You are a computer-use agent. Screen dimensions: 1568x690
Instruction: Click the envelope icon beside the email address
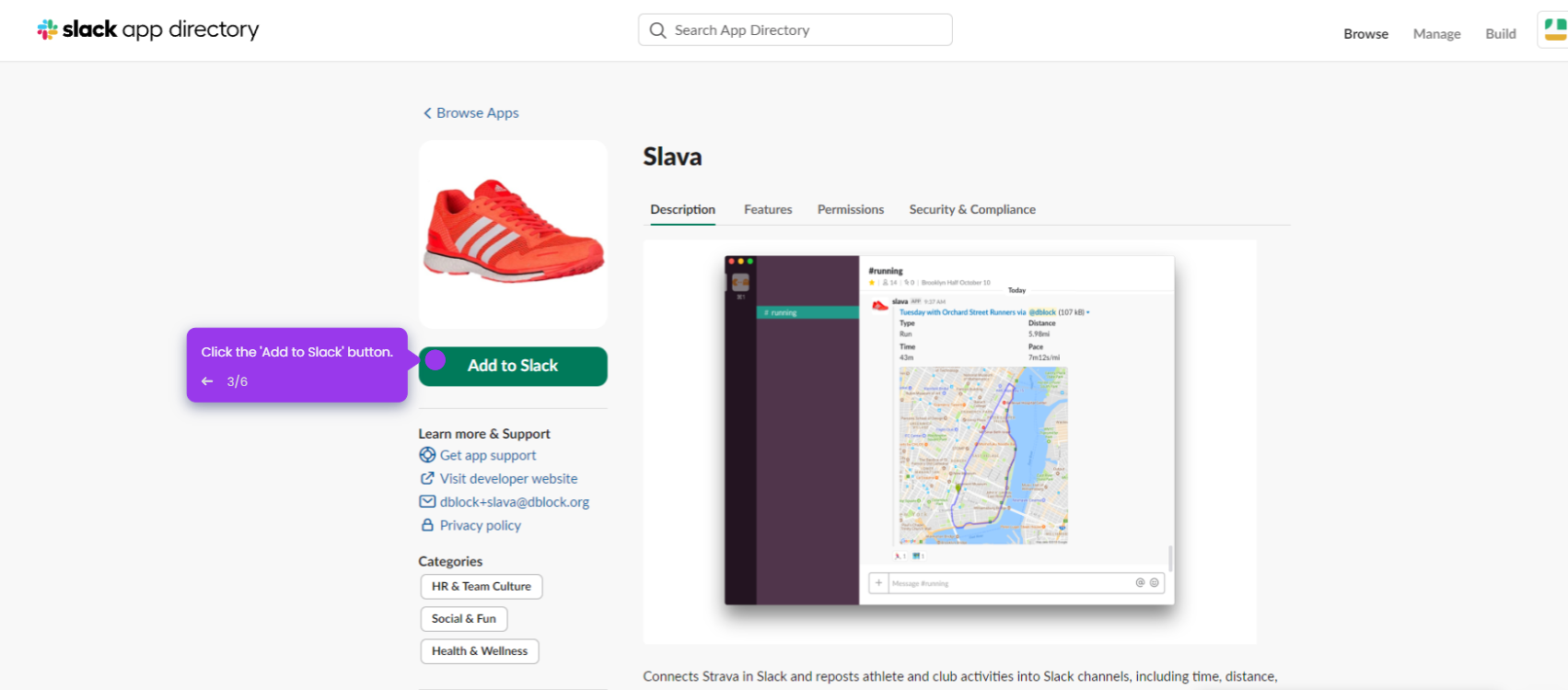[427, 502]
